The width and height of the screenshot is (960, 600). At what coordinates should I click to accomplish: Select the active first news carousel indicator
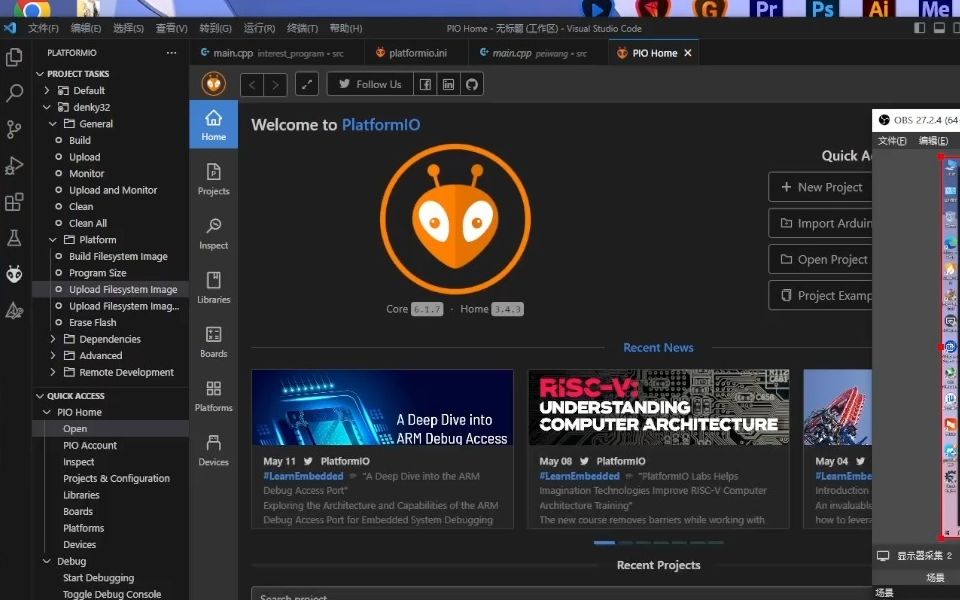coord(604,542)
